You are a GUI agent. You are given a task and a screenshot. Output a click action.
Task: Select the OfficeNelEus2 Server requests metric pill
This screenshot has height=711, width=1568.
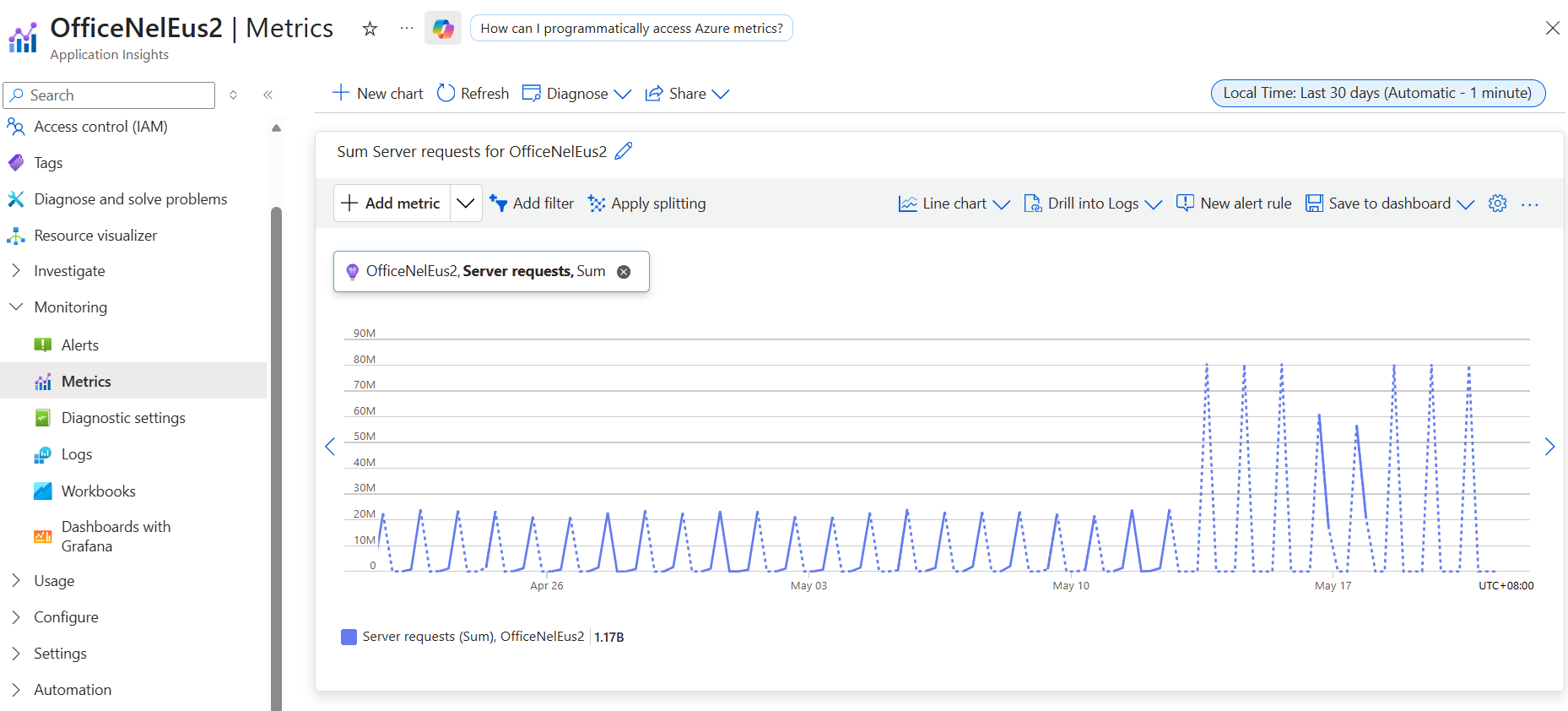point(491,271)
